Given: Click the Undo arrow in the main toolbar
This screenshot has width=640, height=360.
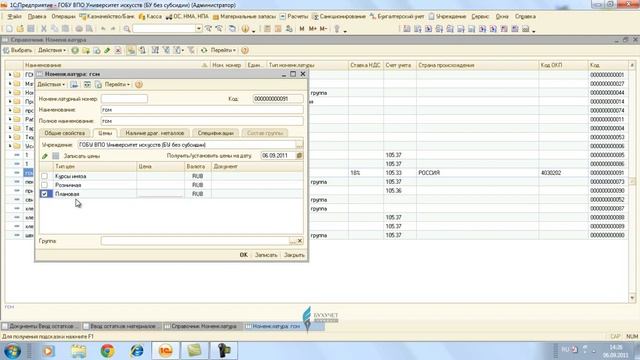Looking at the screenshot, I should point(103,29).
